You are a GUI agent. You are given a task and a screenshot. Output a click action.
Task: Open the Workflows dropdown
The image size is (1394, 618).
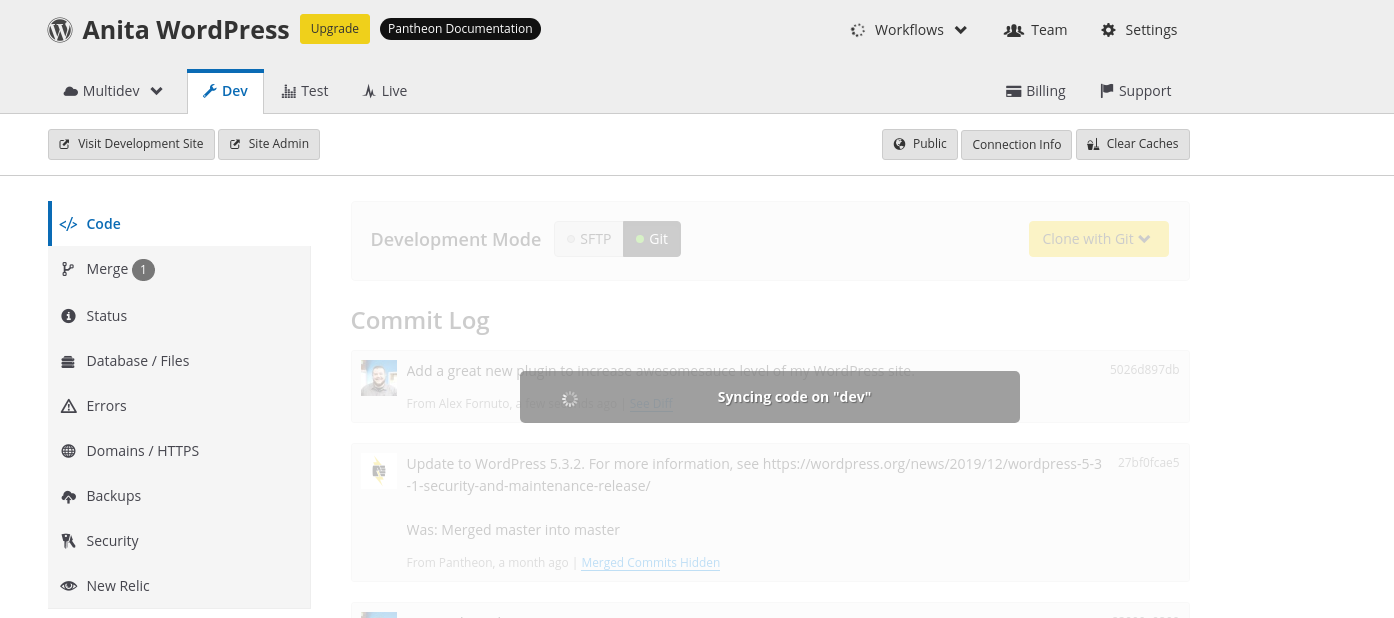coord(907,29)
